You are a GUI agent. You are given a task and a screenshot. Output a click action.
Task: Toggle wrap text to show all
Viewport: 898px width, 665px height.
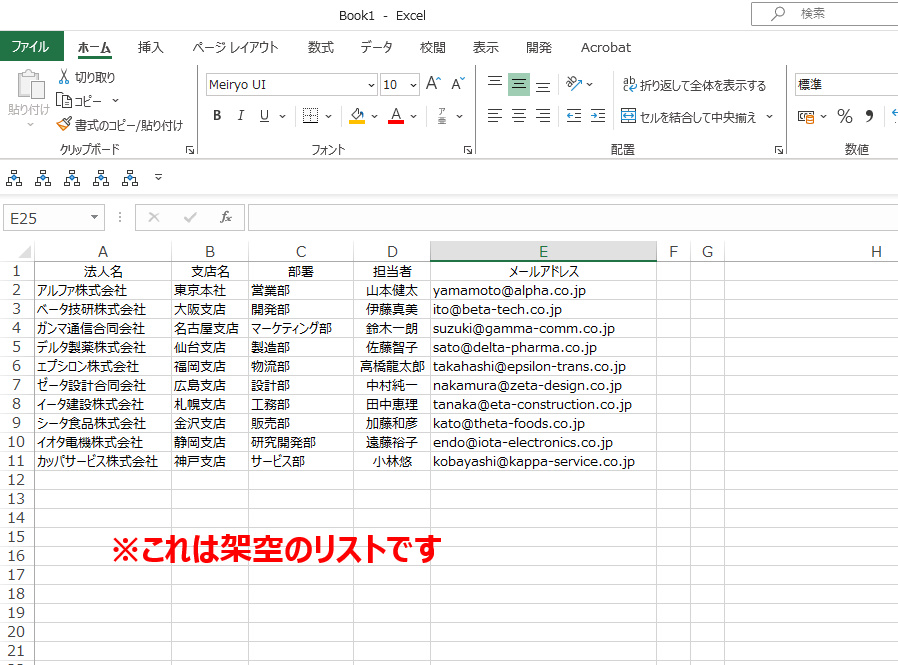tap(695, 85)
